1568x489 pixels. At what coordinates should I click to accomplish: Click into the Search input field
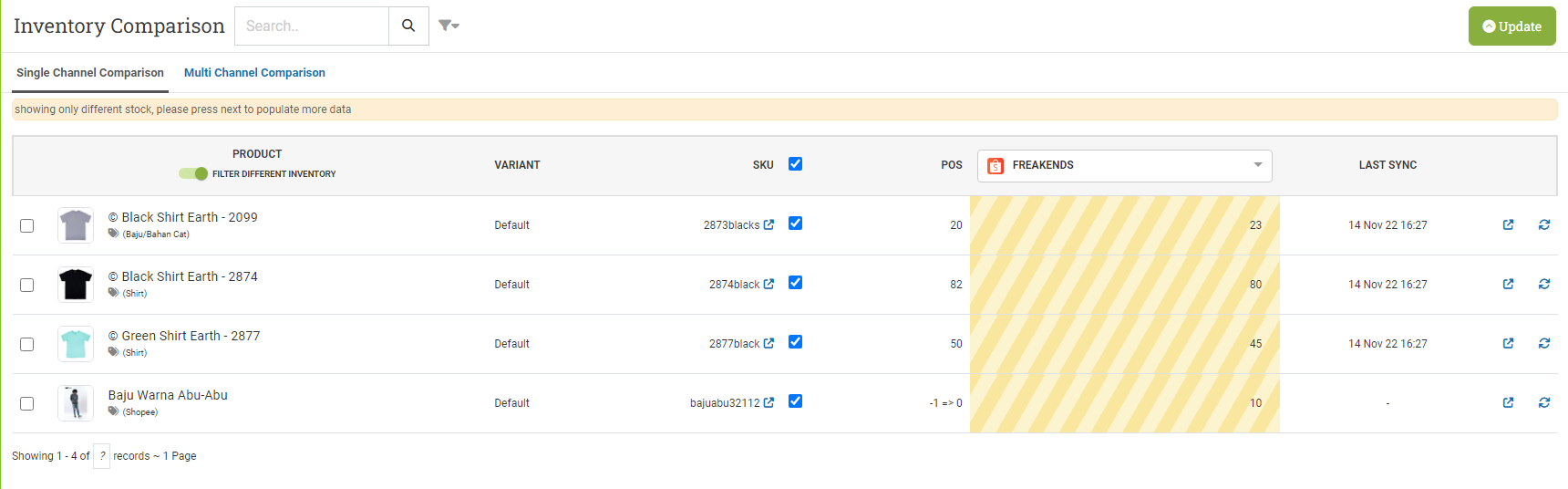tap(312, 26)
